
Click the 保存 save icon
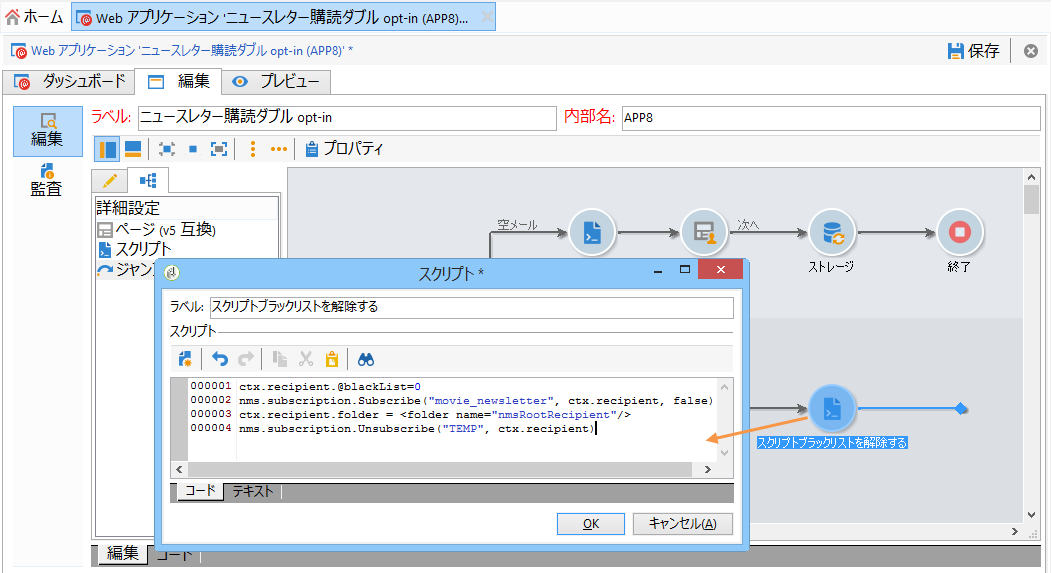955,51
